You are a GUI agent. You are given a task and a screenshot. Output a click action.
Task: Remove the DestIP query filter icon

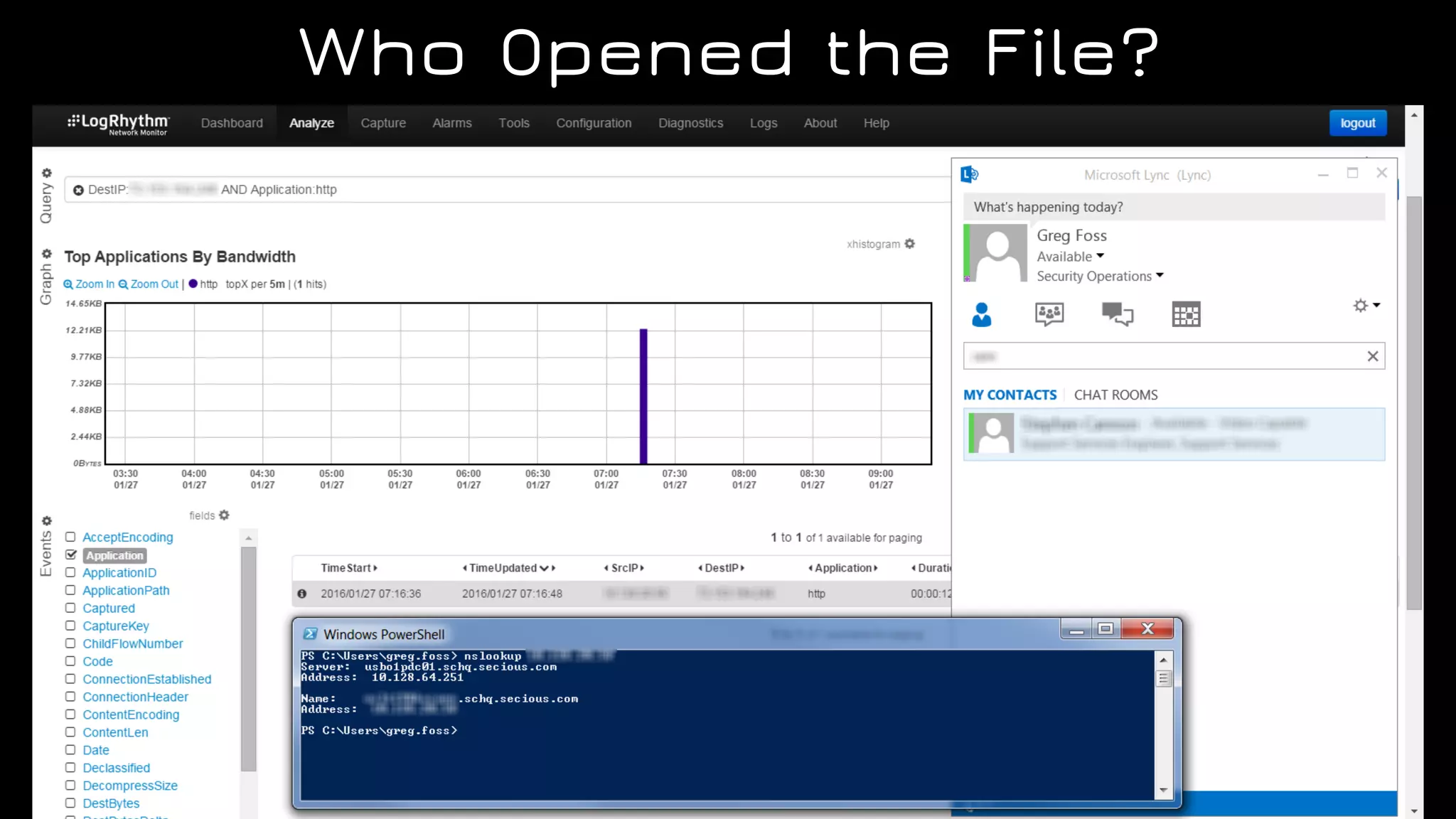(79, 190)
